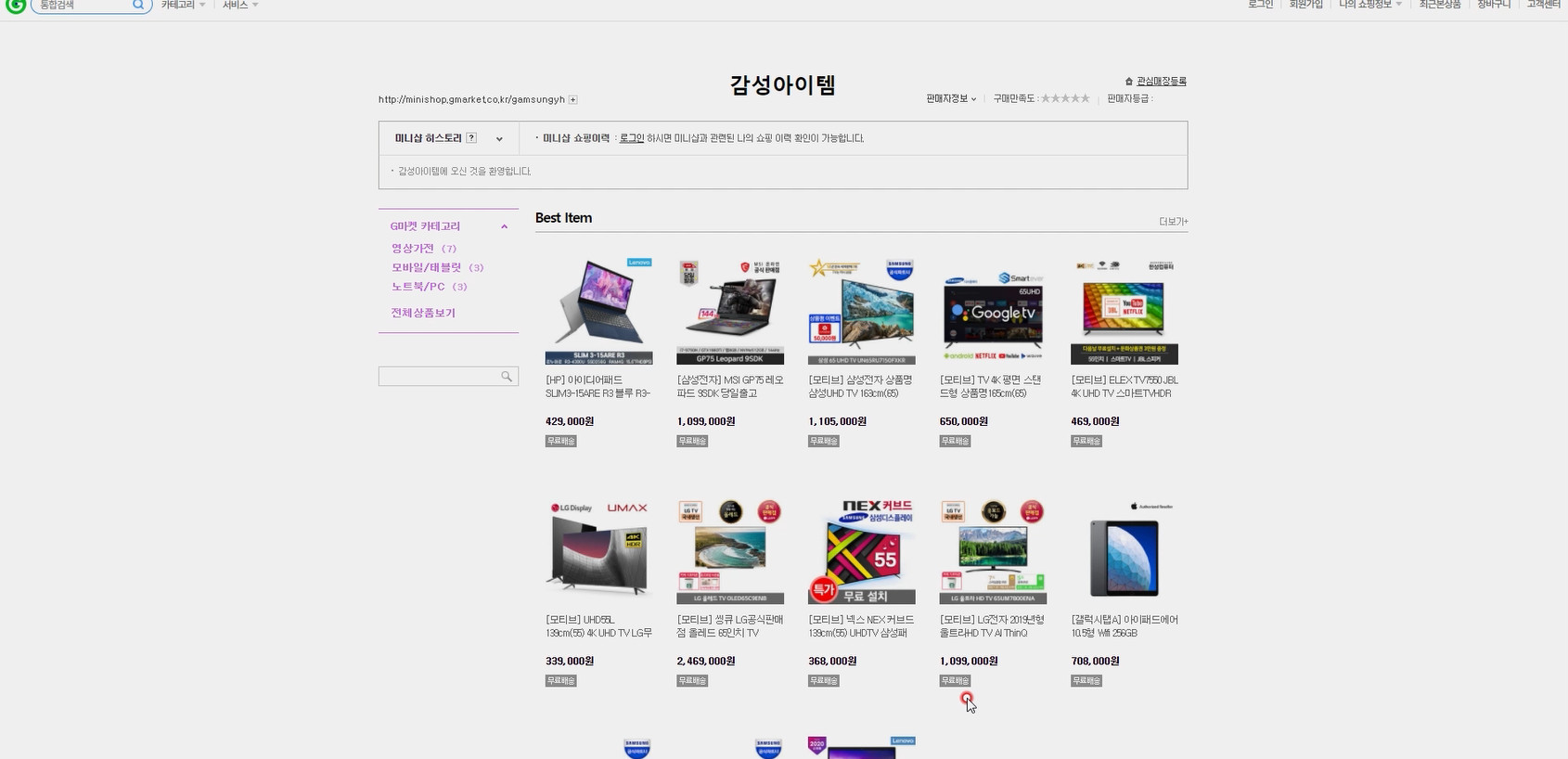
Task: Open MSI GP75 Leopard laptop thumbnail
Action: (x=730, y=311)
